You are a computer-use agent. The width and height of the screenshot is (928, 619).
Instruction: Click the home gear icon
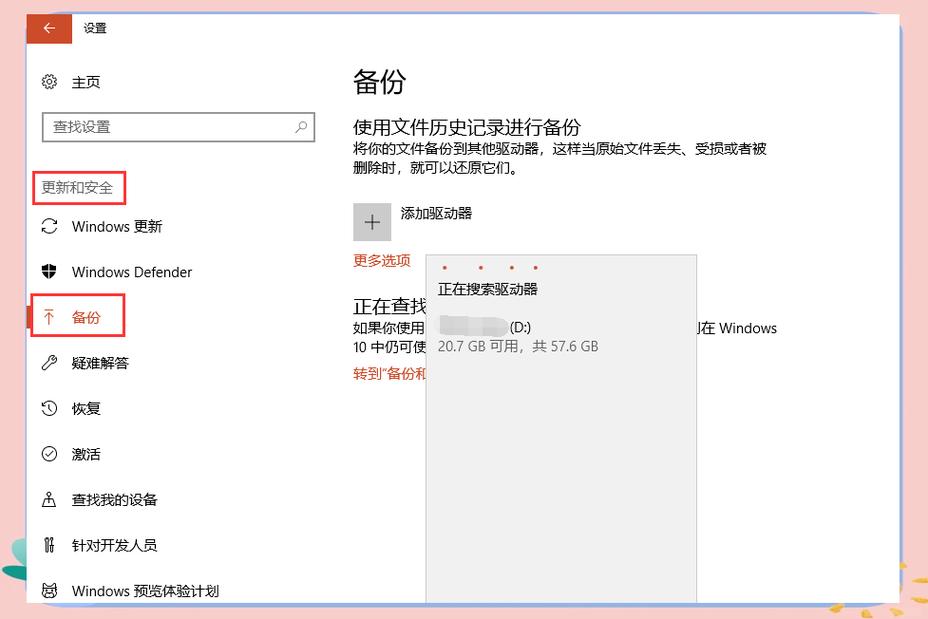(x=49, y=82)
